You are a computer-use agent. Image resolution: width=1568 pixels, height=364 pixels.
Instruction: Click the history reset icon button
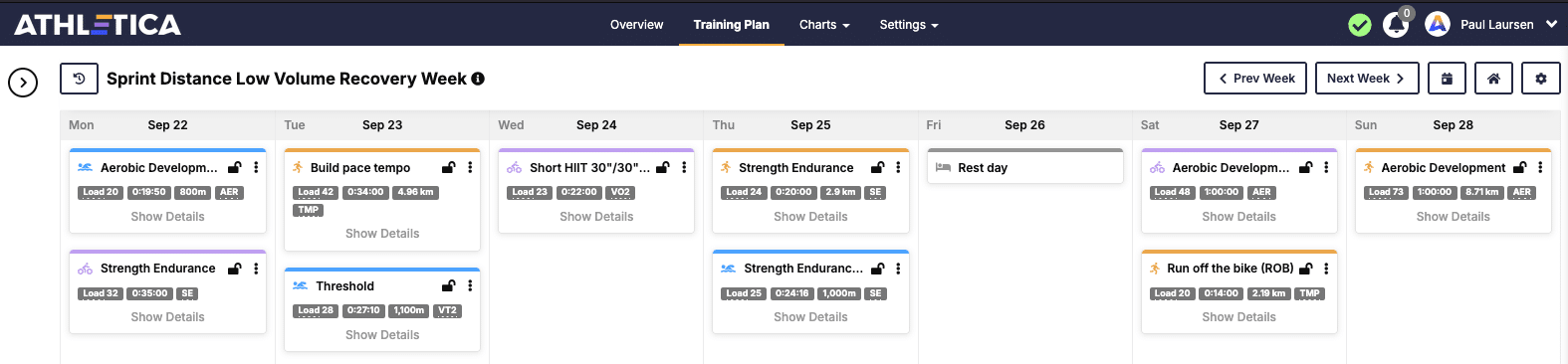tap(79, 79)
